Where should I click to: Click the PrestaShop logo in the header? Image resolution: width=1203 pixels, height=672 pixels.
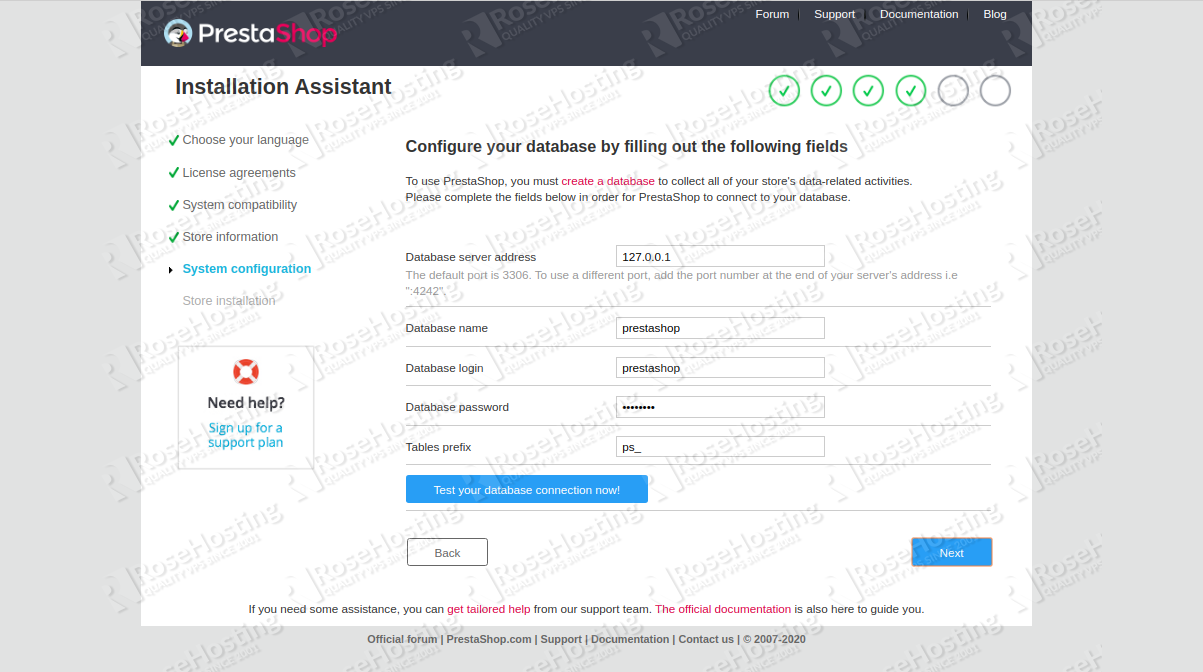249,33
